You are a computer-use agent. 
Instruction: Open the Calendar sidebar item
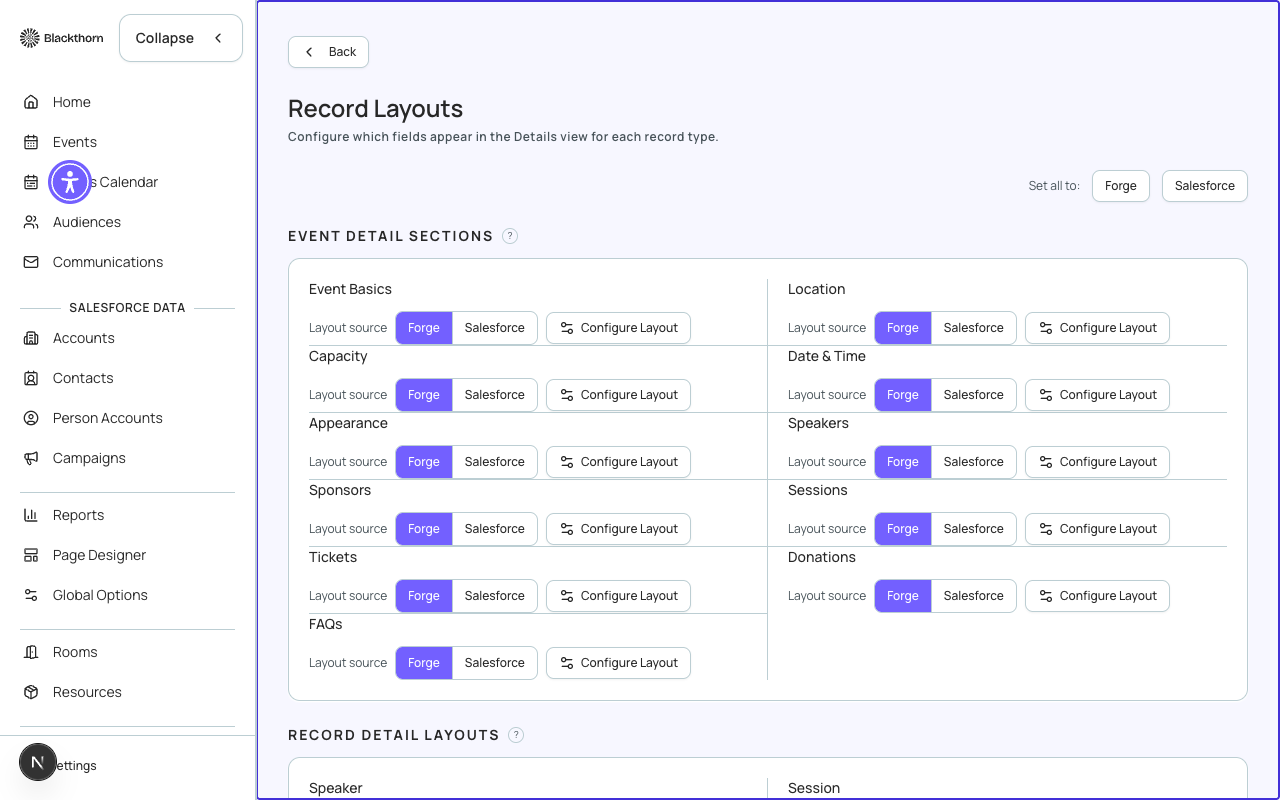(127, 182)
